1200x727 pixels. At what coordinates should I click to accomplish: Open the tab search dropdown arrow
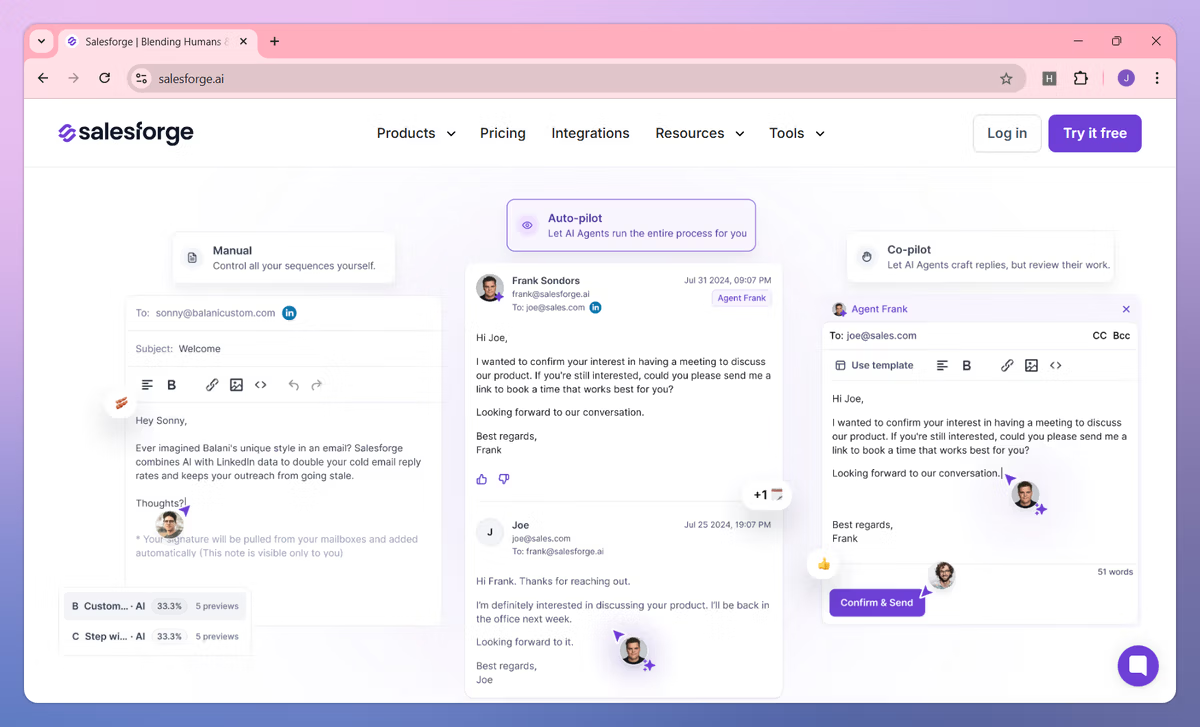[41, 42]
